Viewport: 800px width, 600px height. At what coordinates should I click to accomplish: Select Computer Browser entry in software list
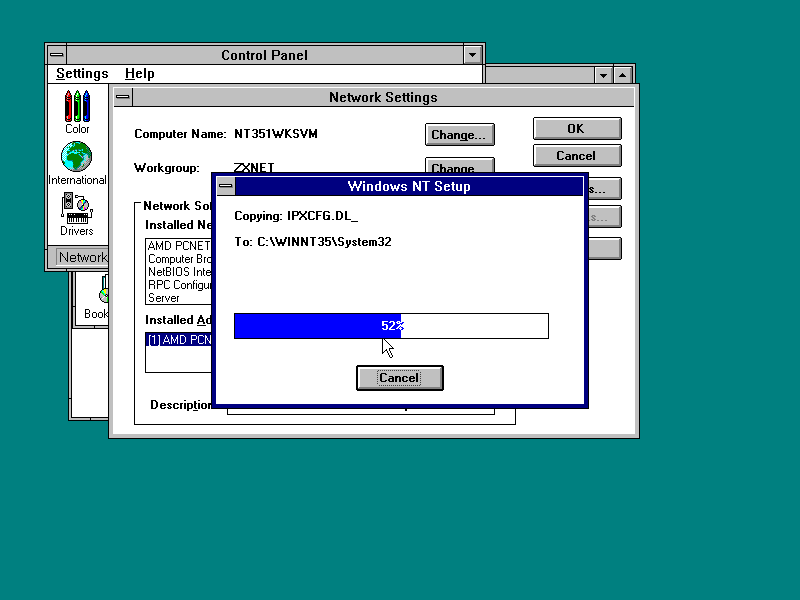pyautogui.click(x=179, y=259)
